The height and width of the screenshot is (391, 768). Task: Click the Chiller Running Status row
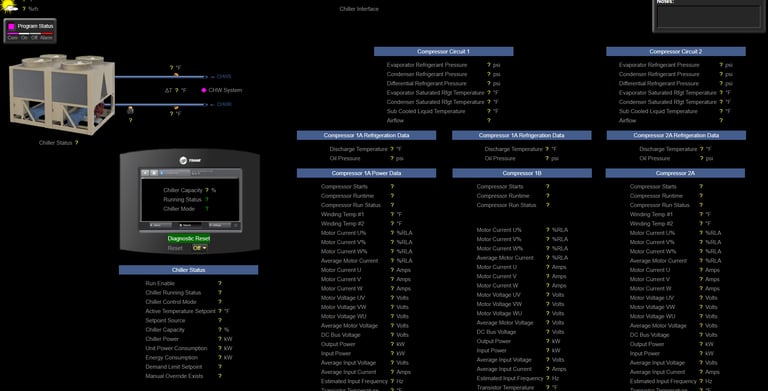click(184, 293)
